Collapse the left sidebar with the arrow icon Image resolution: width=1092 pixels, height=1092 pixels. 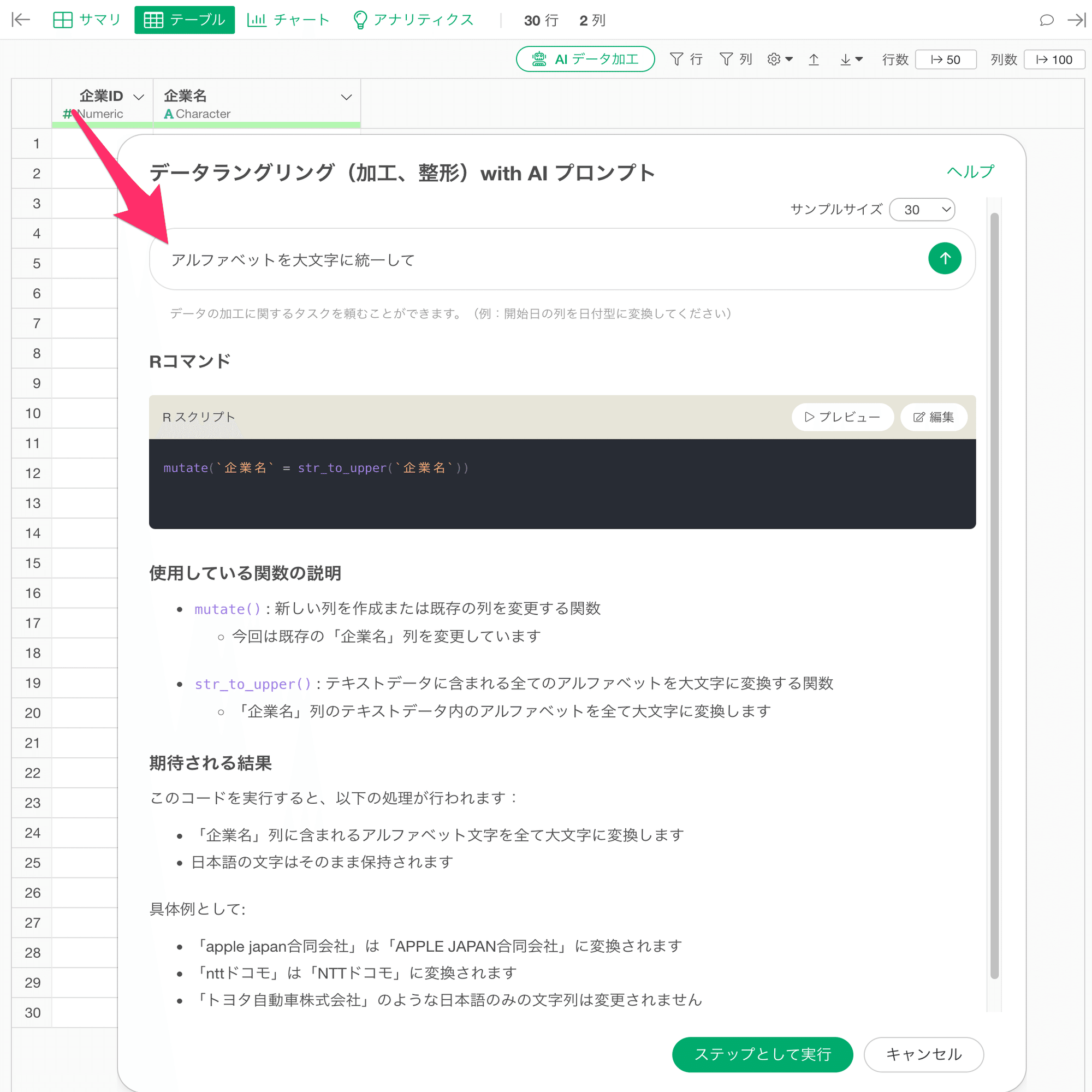(x=20, y=19)
